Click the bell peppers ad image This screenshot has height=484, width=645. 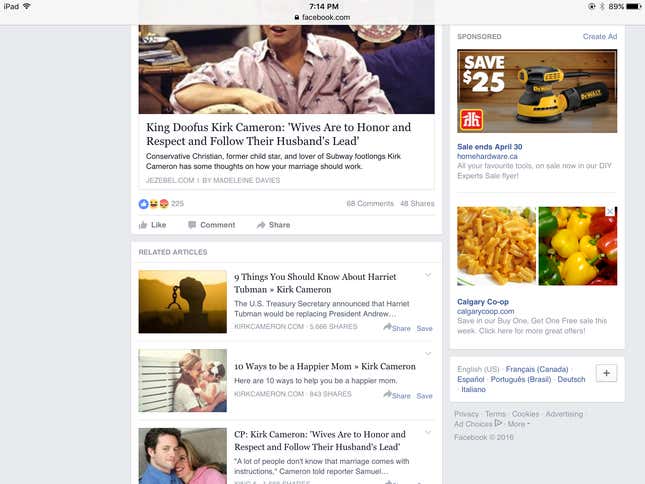578,246
